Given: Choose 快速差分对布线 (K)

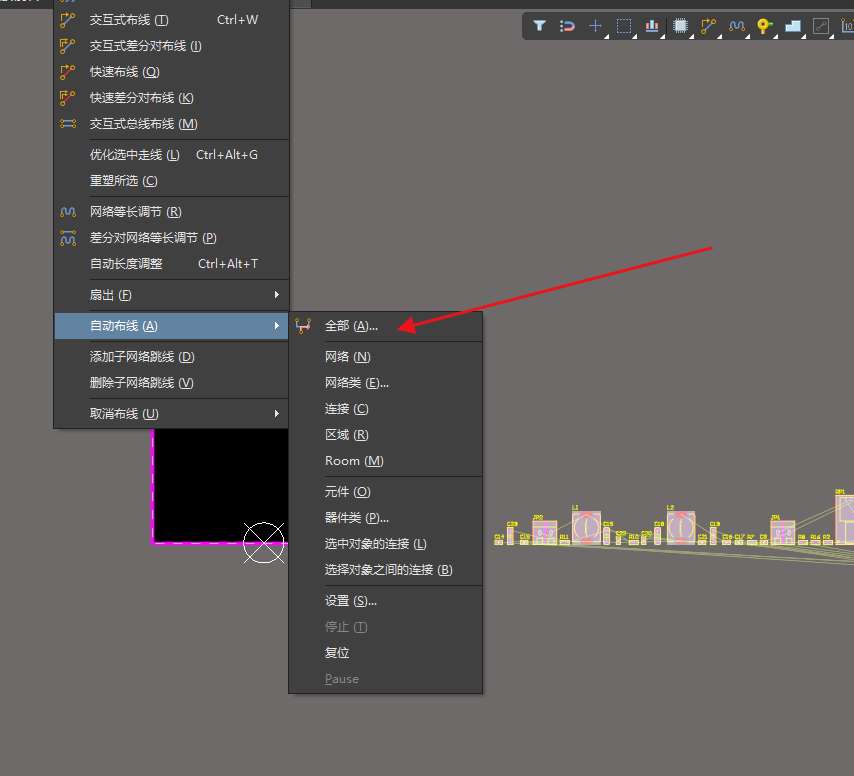Looking at the screenshot, I should click(x=171, y=98).
